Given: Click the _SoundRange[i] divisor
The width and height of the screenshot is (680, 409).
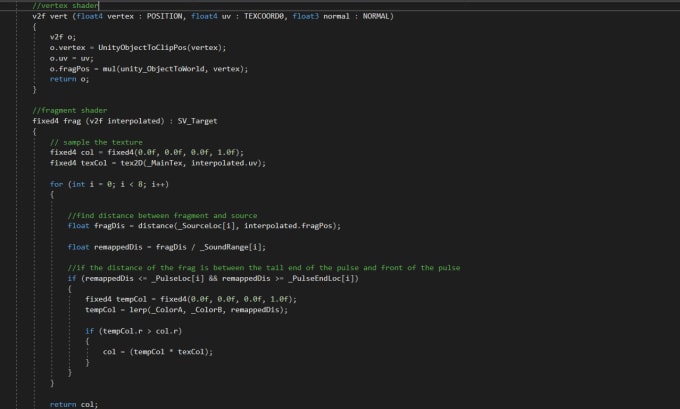Looking at the screenshot, I should click(x=231, y=247).
